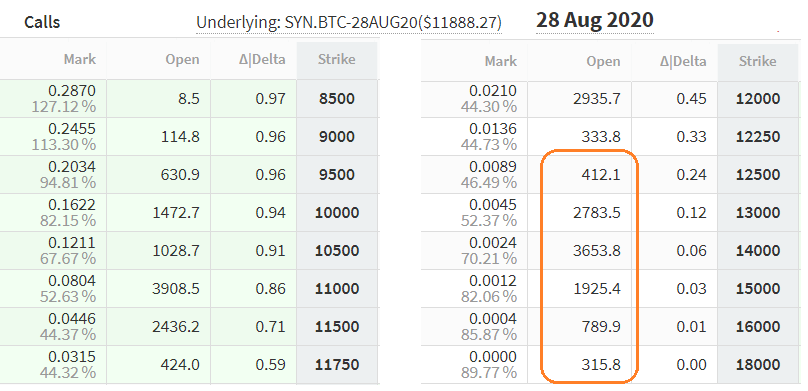Image resolution: width=808 pixels, height=391 pixels.
Task: Click mark price 0.2870 for 8500 strike
Action: tap(72, 91)
